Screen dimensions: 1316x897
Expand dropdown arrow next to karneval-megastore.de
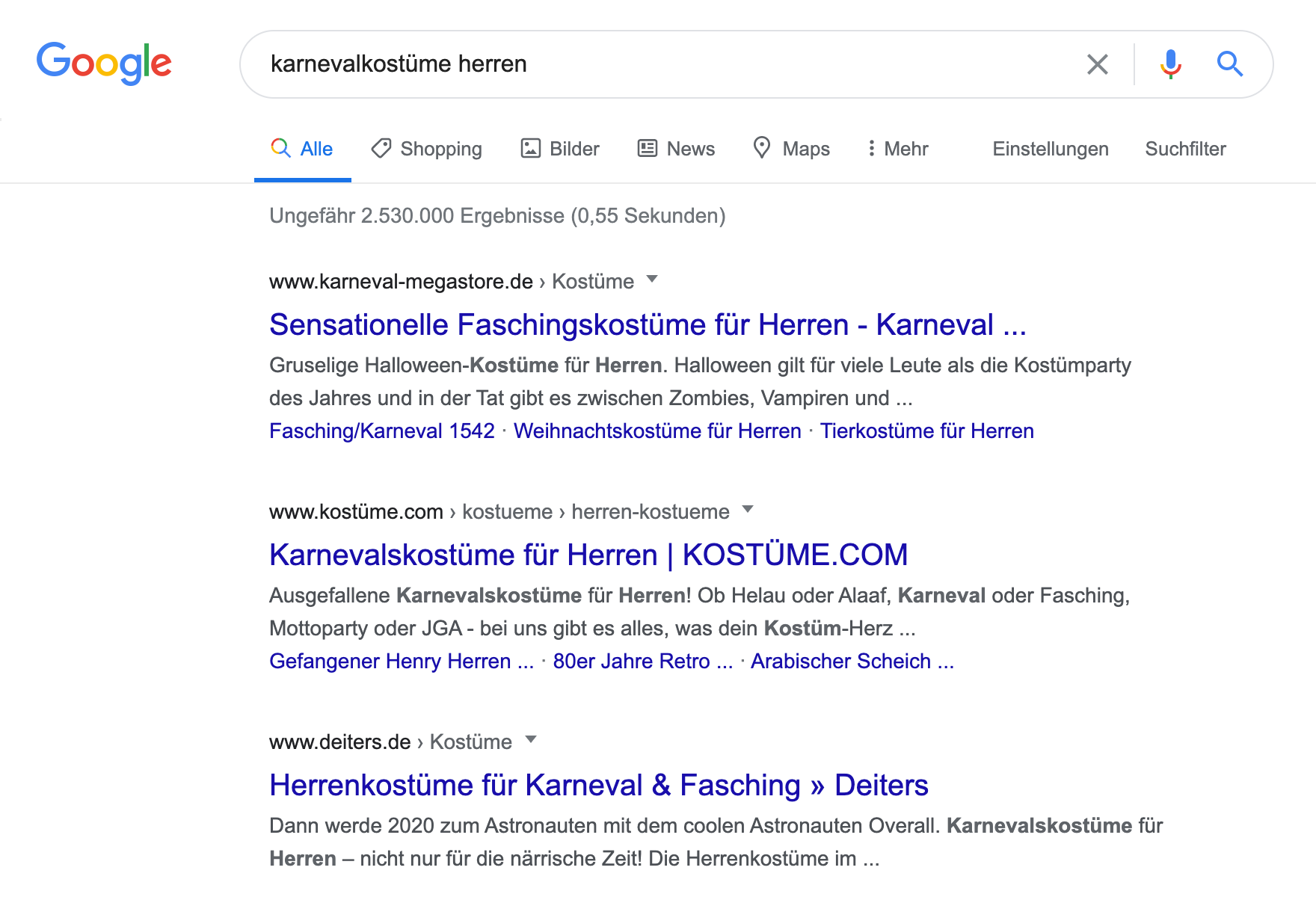click(652, 280)
